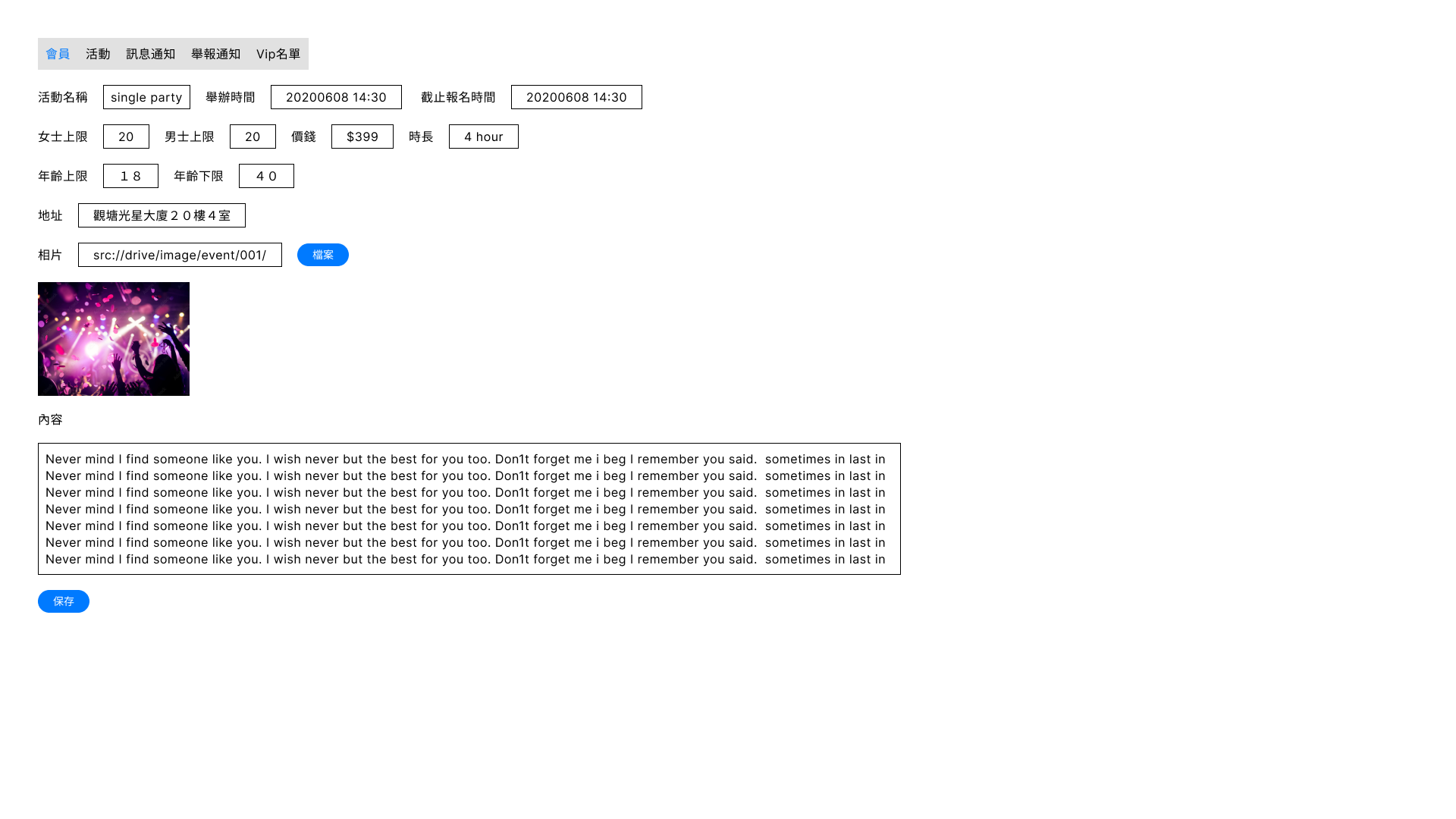This screenshot has height=819, width=1456.
Task: Select the 年齡上限 input box
Action: (x=130, y=176)
